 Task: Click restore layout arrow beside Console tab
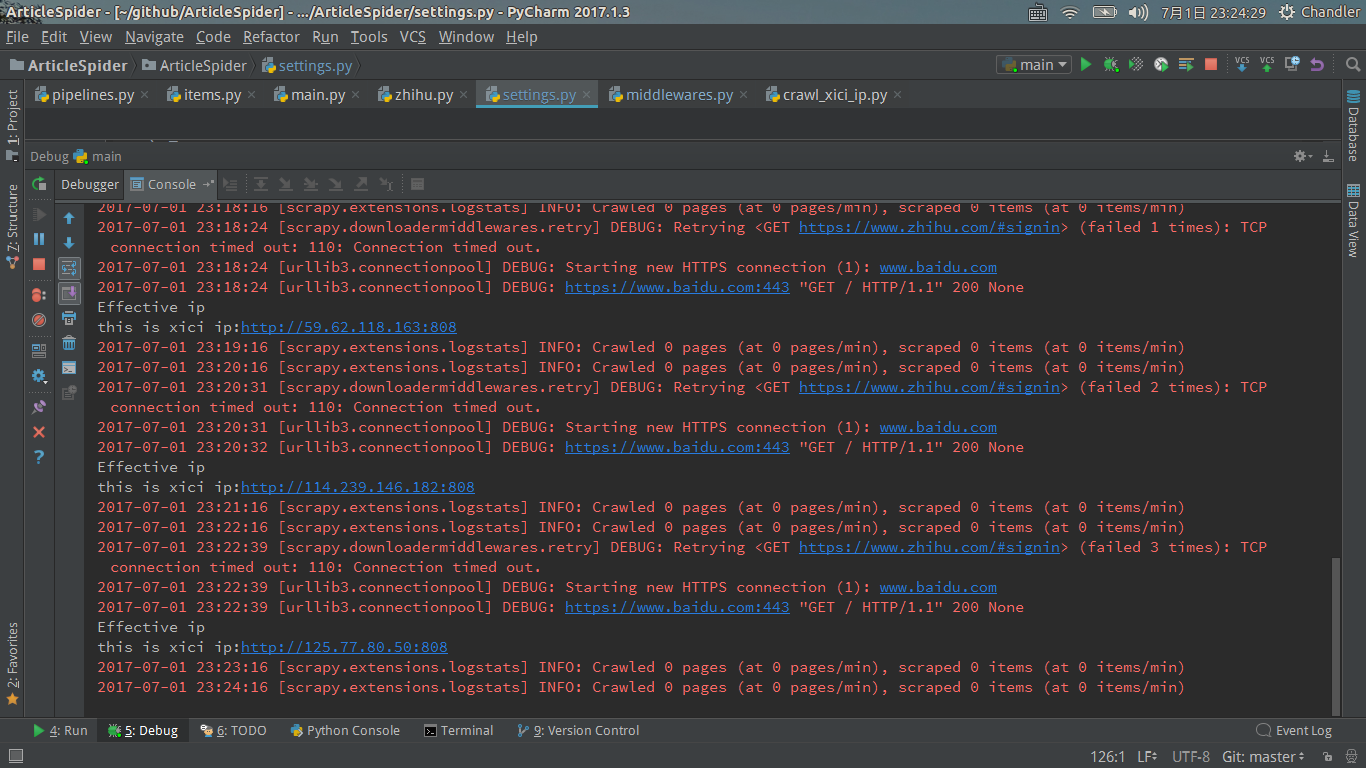(x=208, y=184)
